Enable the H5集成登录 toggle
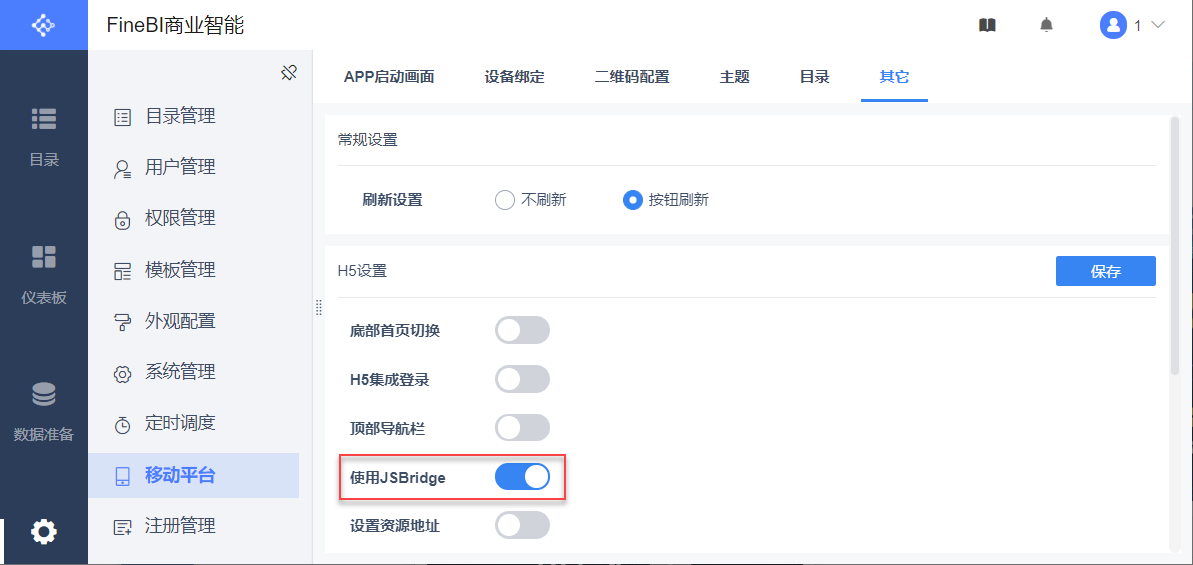The width and height of the screenshot is (1193, 565). [x=522, y=379]
